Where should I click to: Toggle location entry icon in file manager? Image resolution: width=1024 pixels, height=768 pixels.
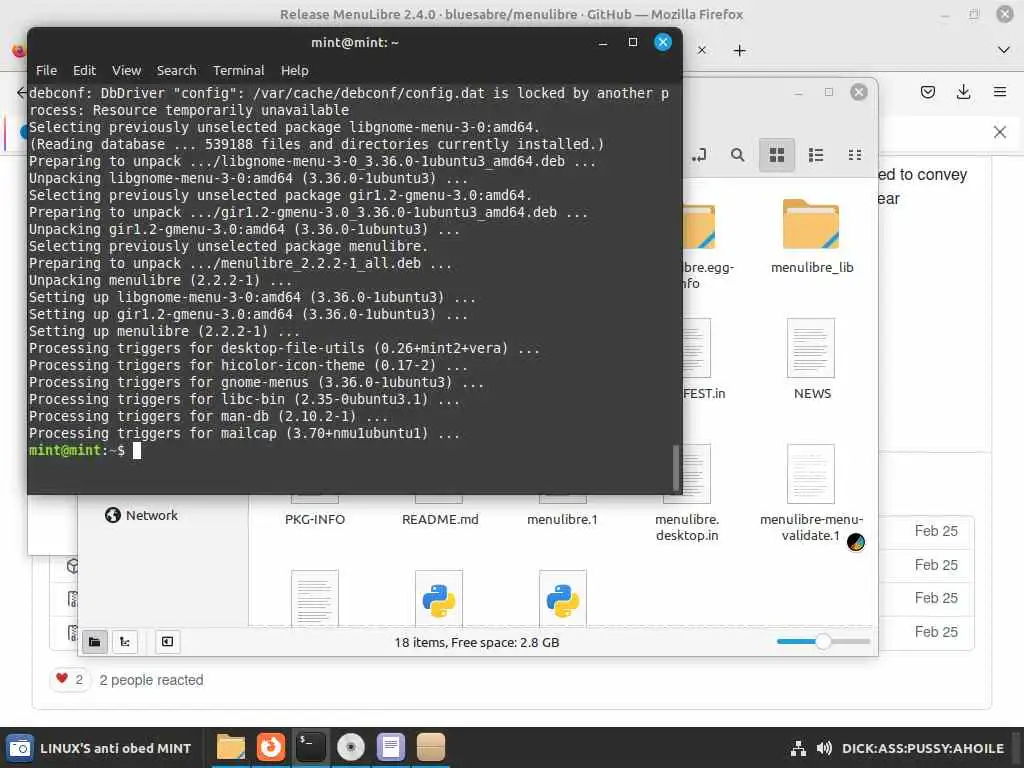(699, 155)
